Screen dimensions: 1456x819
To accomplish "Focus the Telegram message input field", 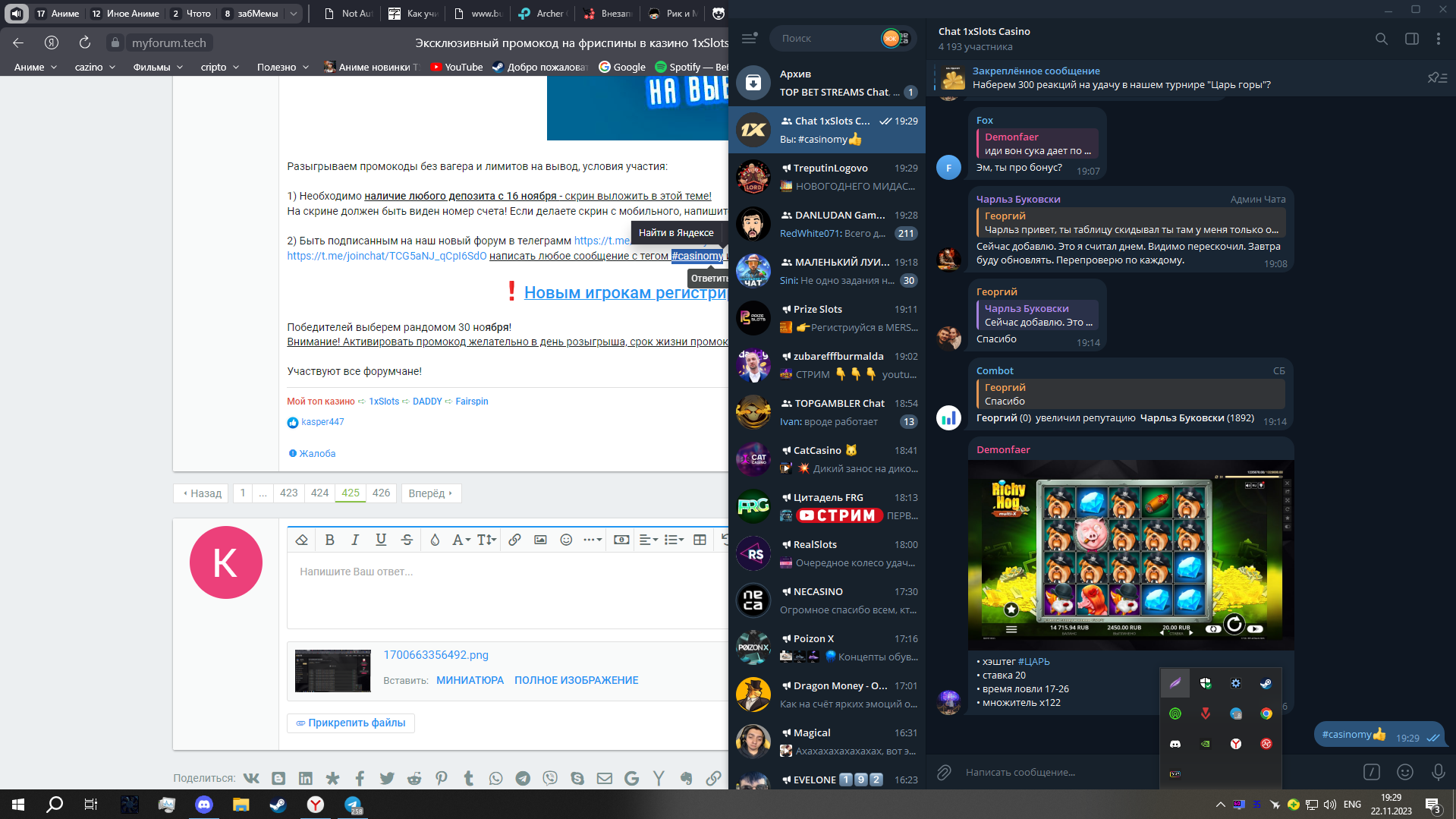I will pos(1153,772).
